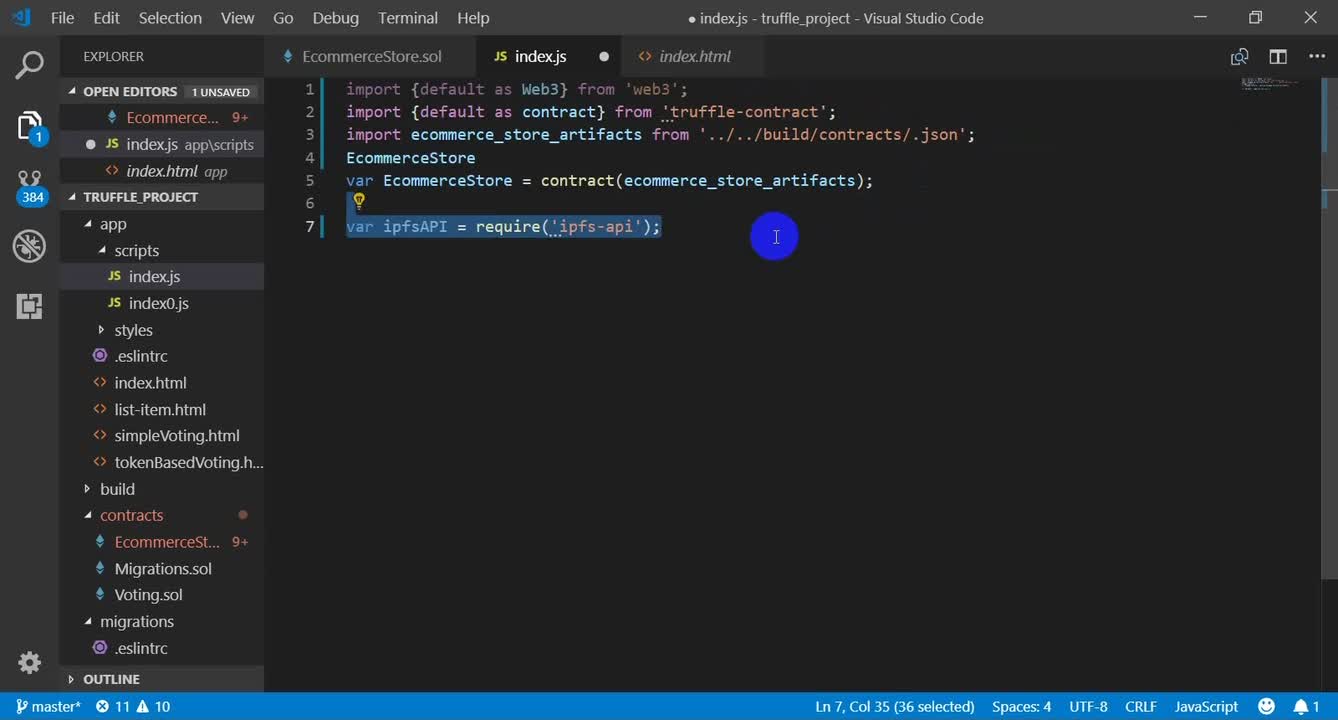This screenshot has width=1338, height=720.
Task: Switch to the index.html editor tab
Action: (x=693, y=57)
